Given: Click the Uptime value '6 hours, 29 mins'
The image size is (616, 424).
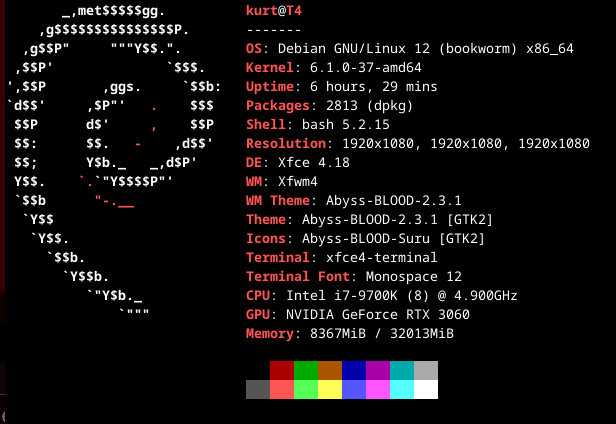Looking at the screenshot, I should coord(374,86).
